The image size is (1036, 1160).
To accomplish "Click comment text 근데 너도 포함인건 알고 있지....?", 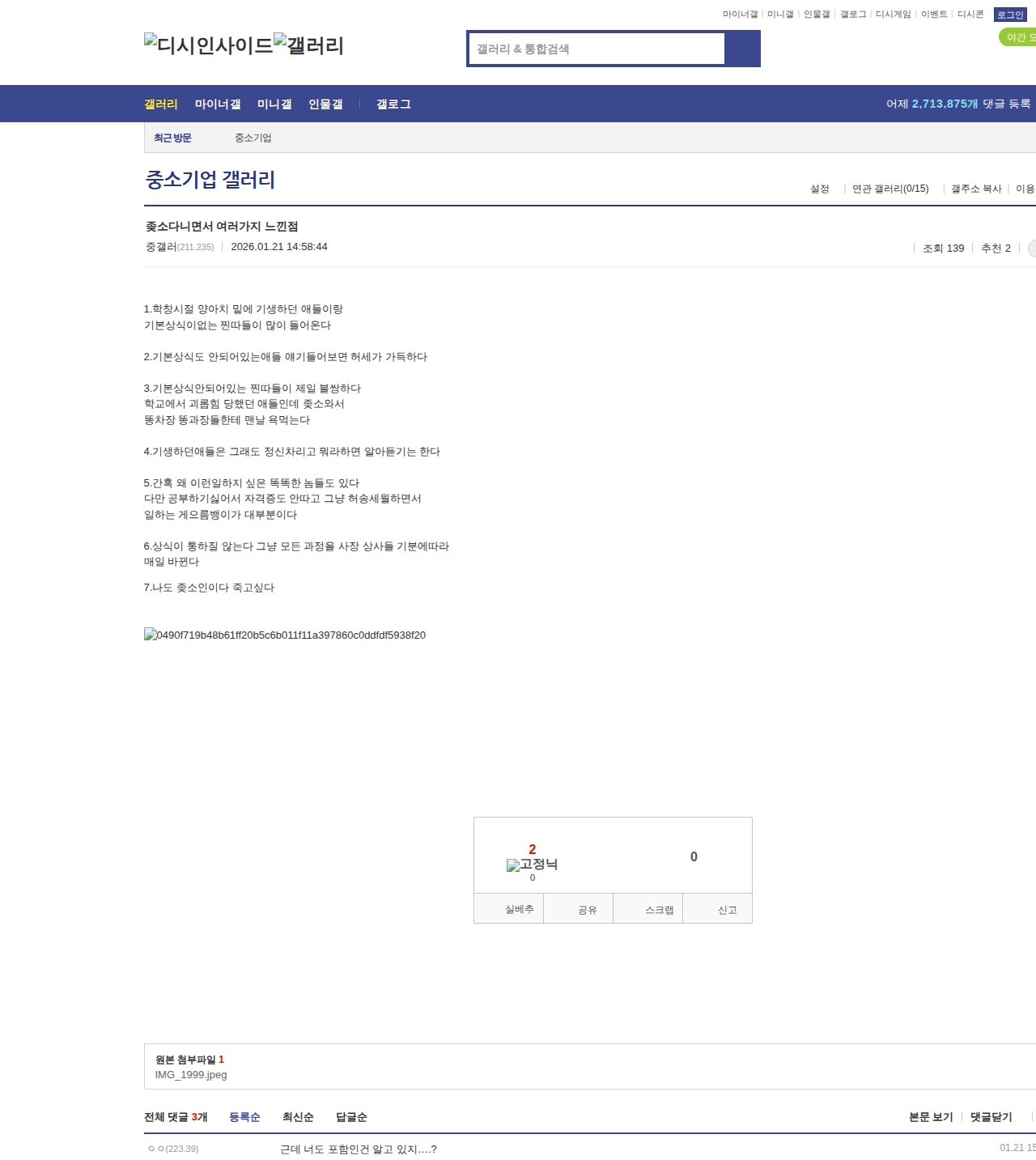I will point(359,1149).
